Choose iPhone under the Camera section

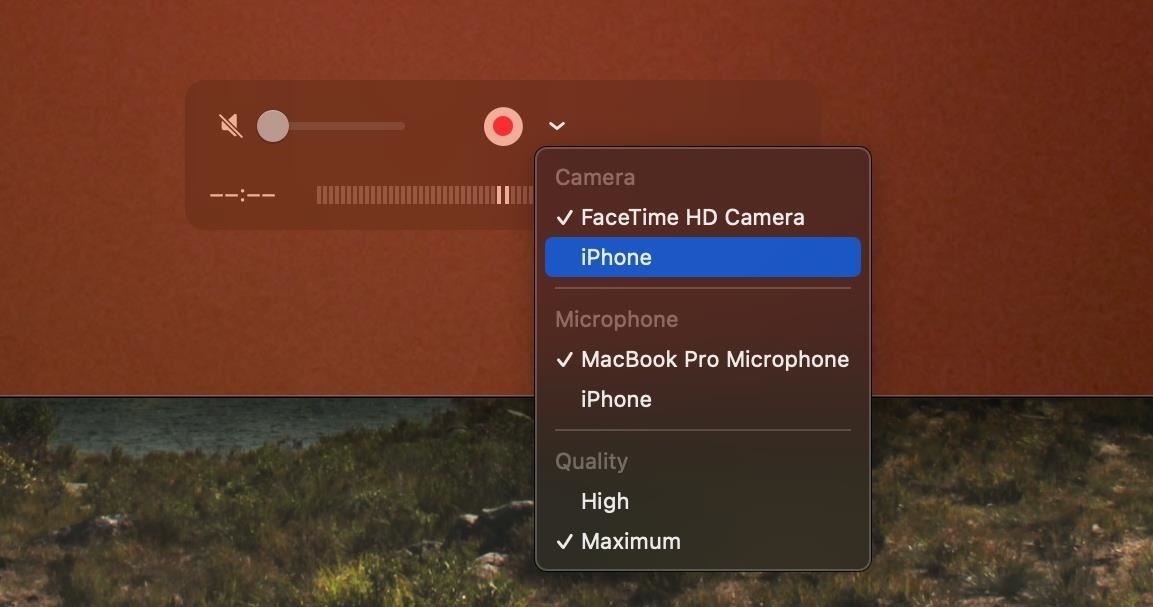[616, 258]
